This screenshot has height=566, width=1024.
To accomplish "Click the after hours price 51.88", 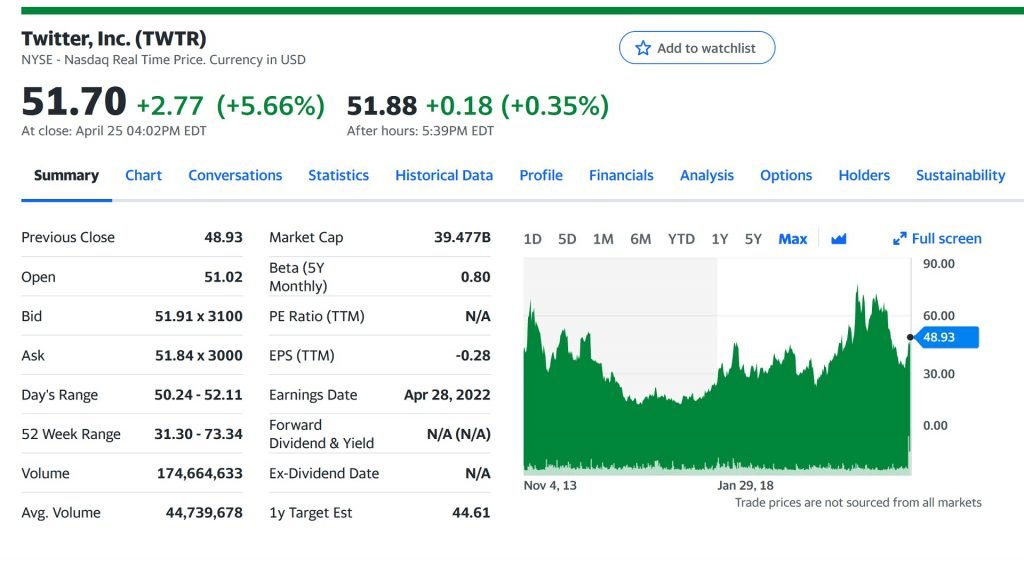I will 381,106.
